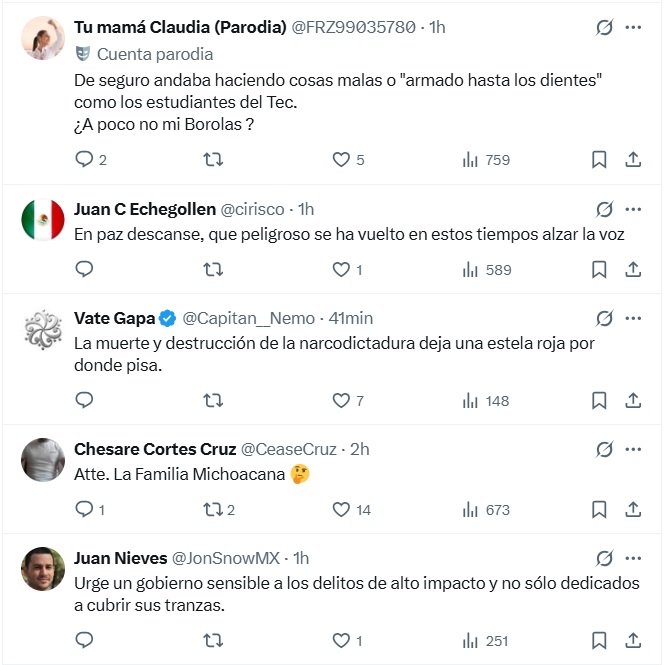The width and height of the screenshot is (667, 665).
Task: Like Chesare Cortes Cruz's tweet
Action: (x=342, y=510)
